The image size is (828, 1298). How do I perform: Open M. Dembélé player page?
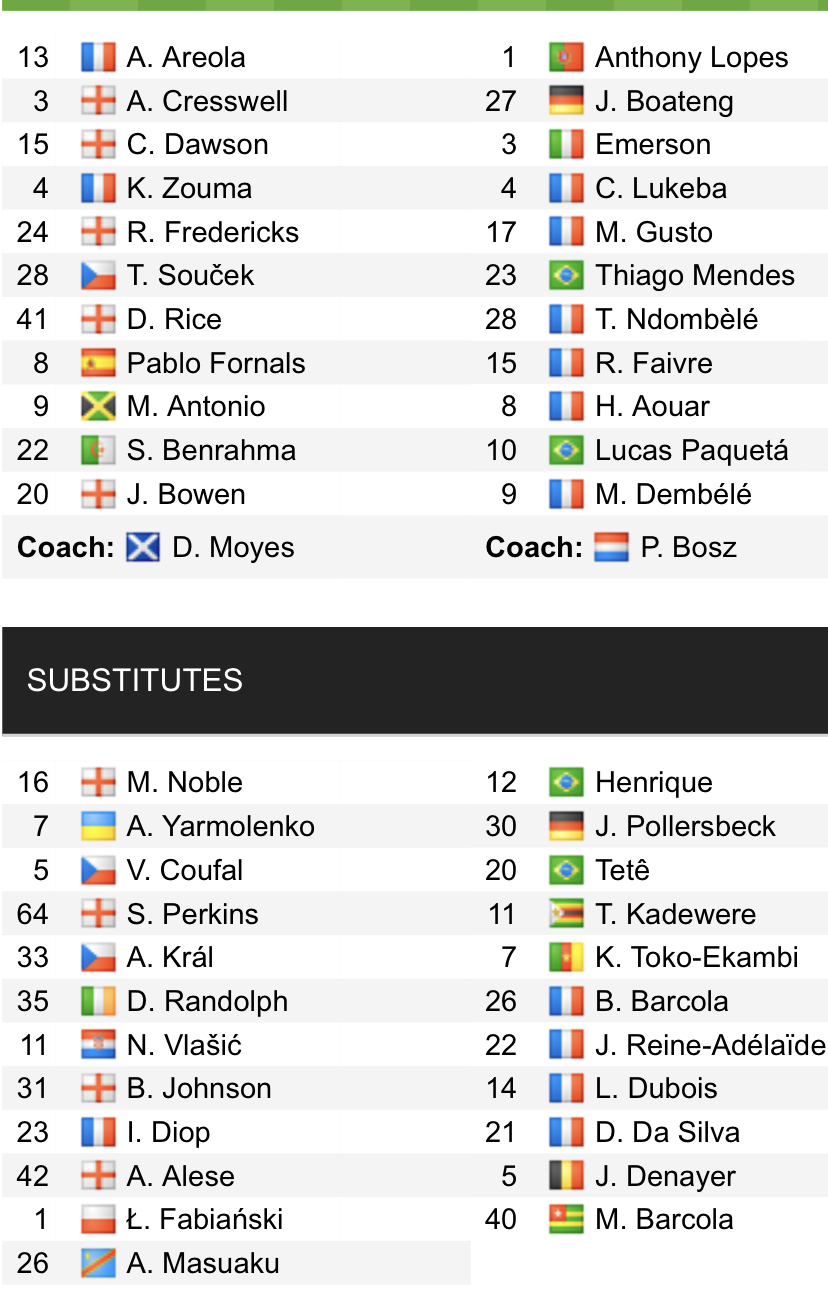point(674,494)
